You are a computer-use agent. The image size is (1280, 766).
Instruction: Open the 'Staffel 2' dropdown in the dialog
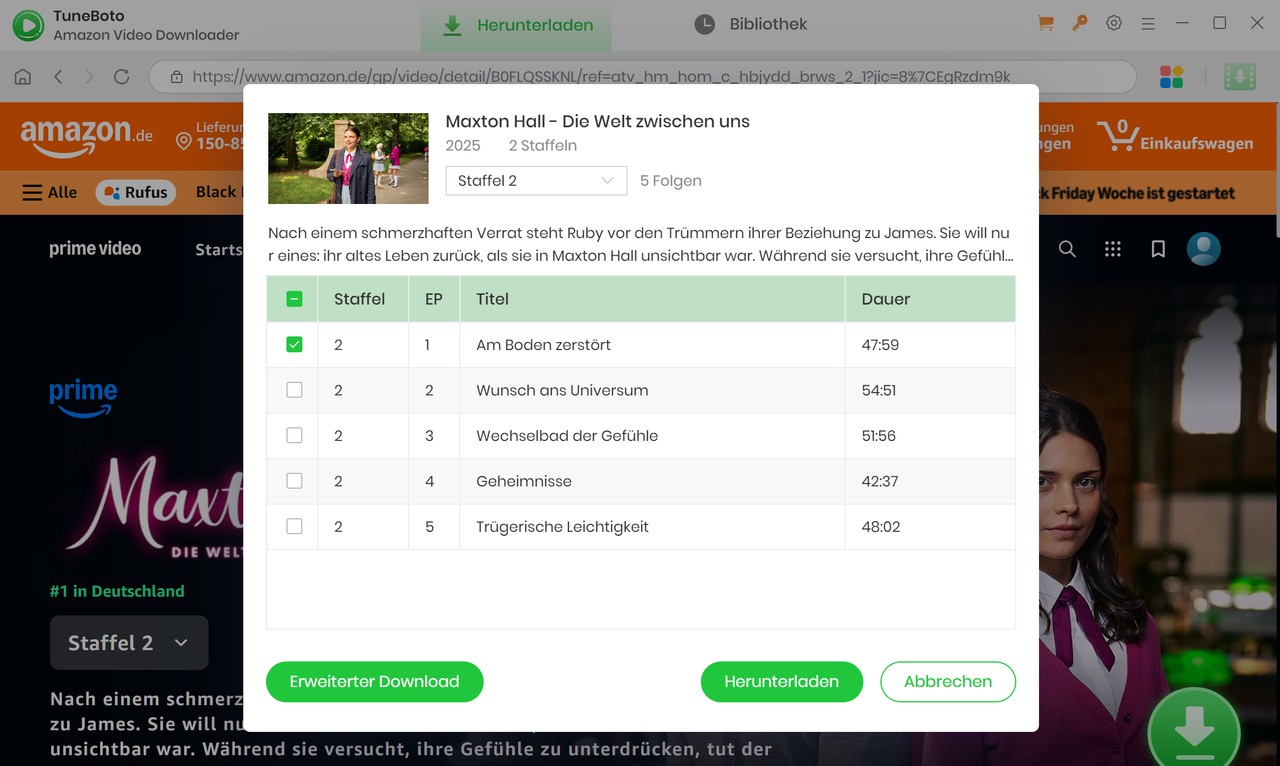click(x=535, y=181)
